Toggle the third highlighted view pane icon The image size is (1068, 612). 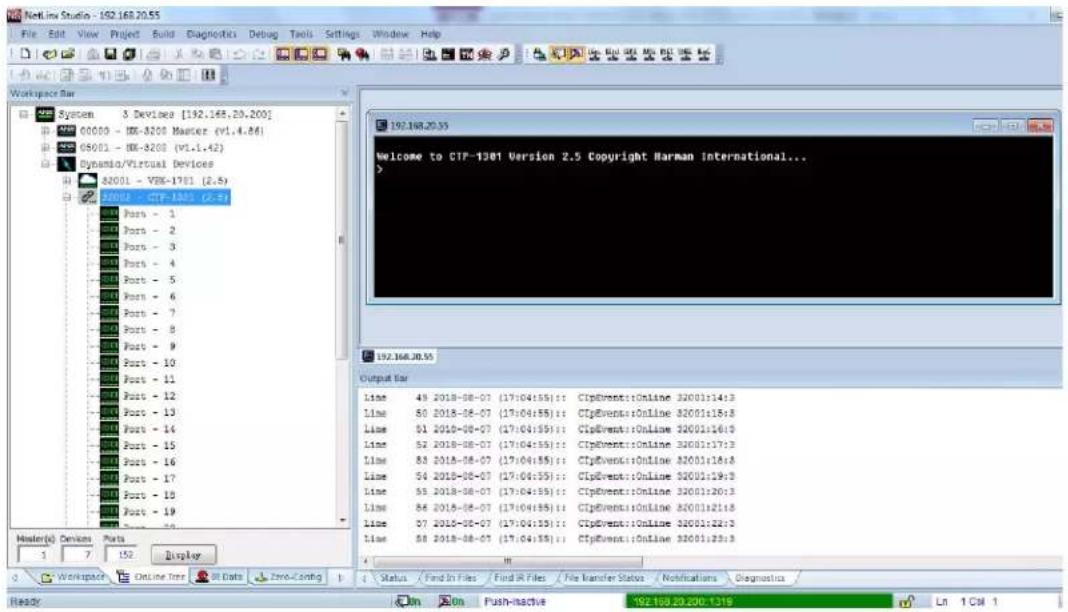point(319,54)
